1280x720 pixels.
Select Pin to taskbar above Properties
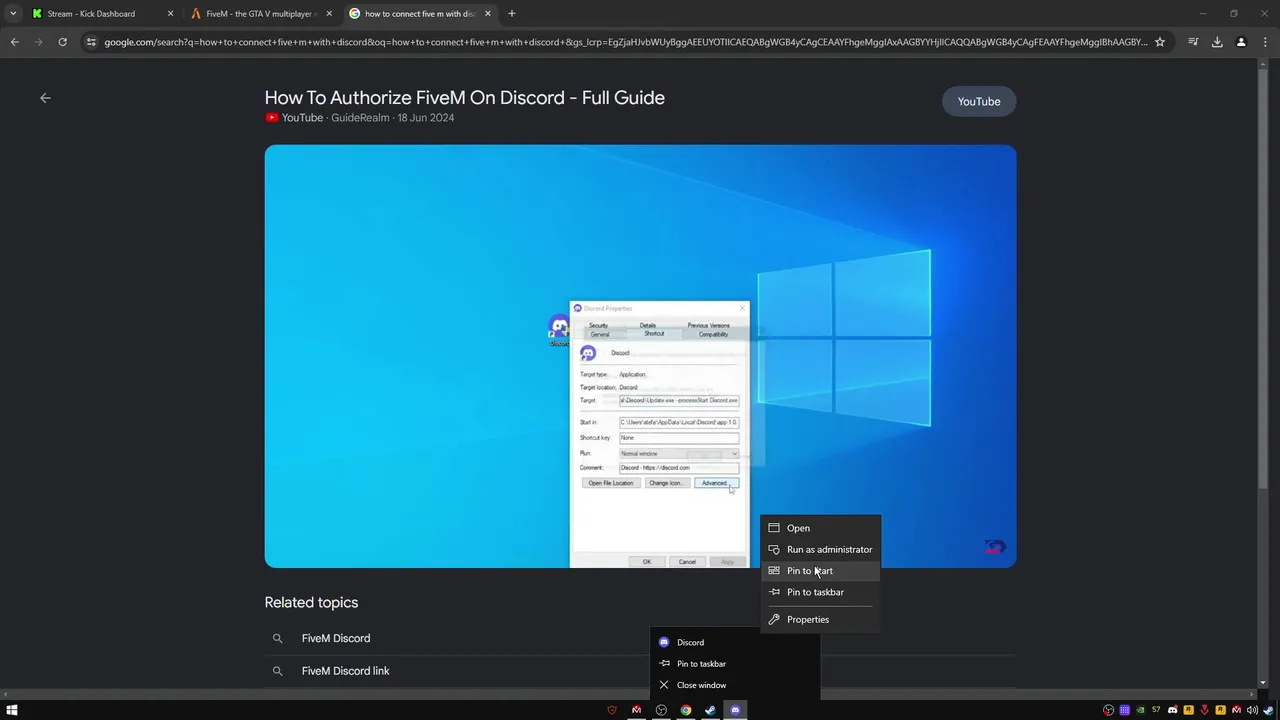click(820, 592)
